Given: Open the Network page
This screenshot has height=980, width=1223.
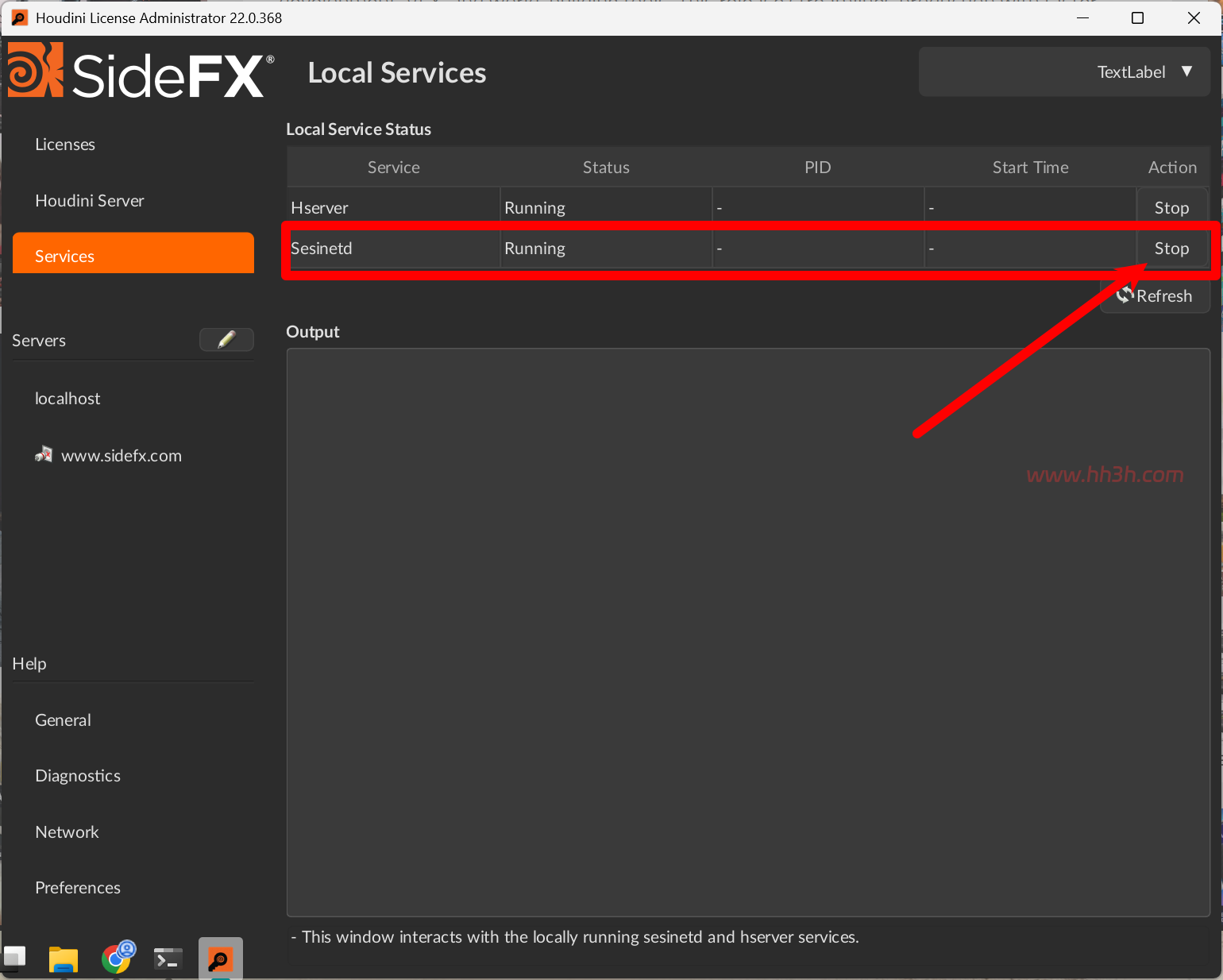Looking at the screenshot, I should point(67,832).
